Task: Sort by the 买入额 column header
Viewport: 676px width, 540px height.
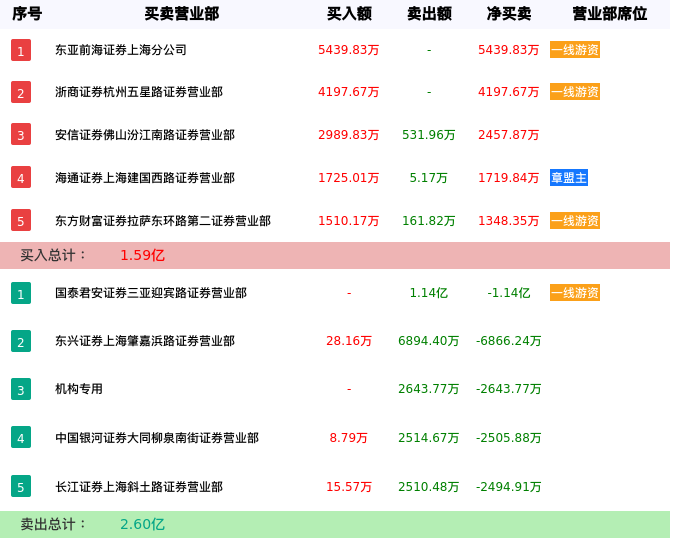Action: click(349, 14)
